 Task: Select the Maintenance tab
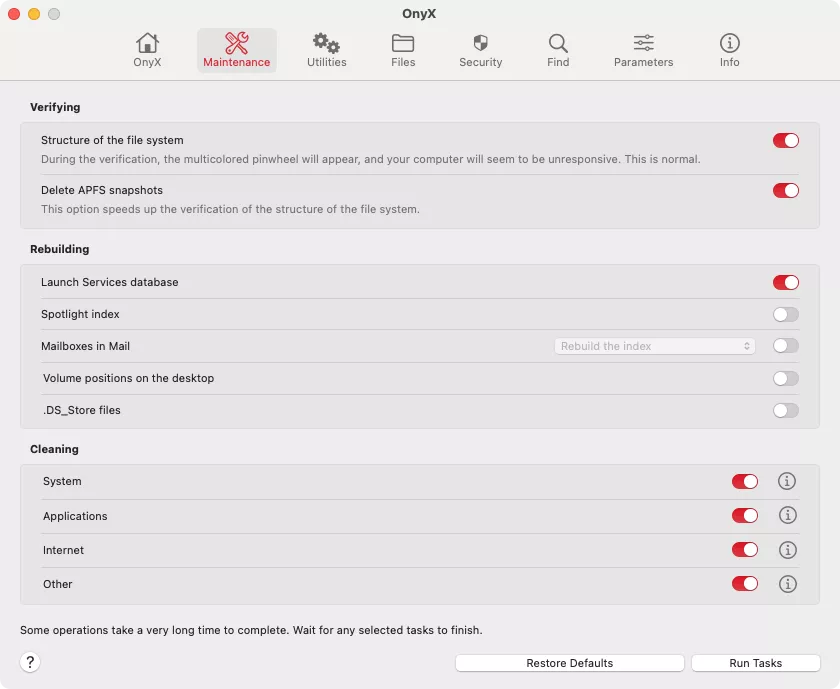(x=237, y=50)
